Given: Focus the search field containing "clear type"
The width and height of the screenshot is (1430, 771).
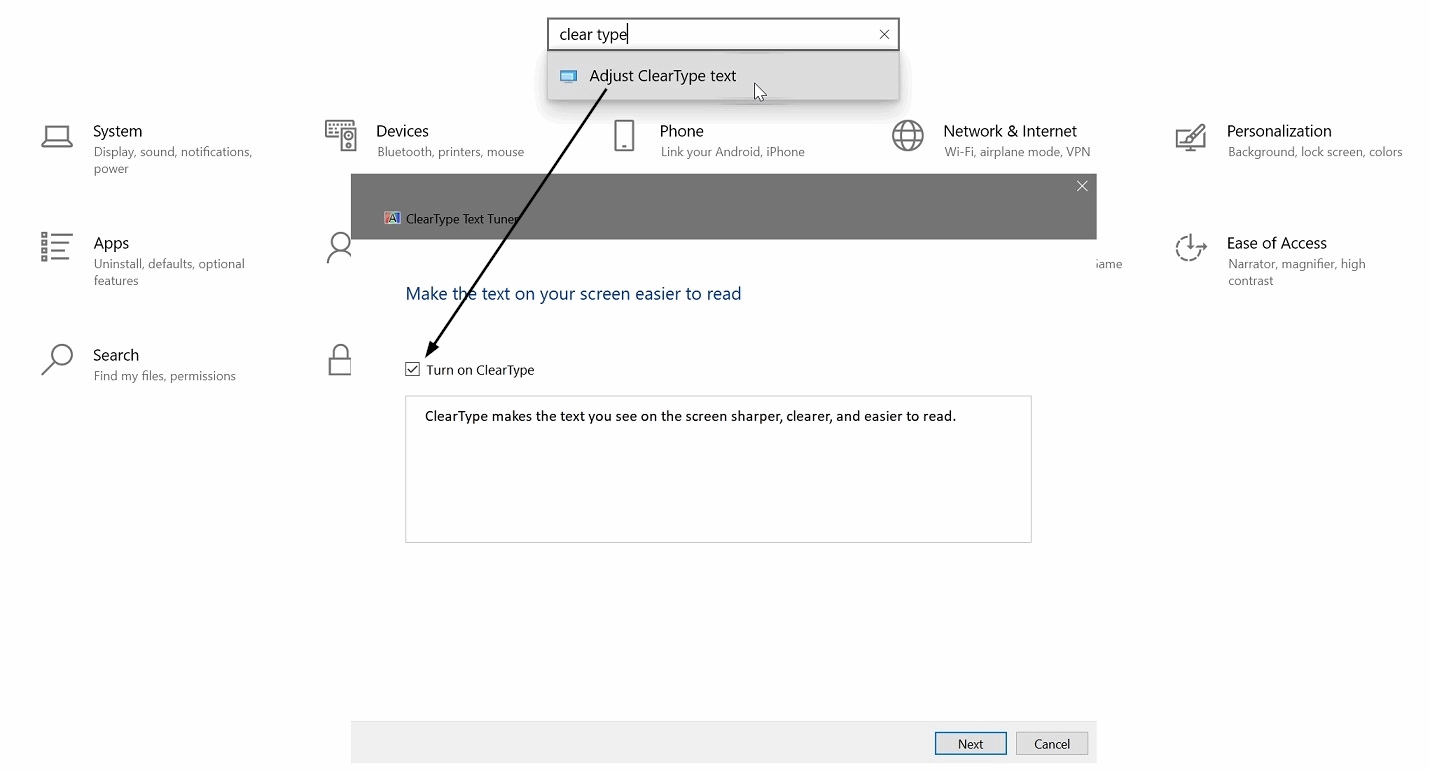Looking at the screenshot, I should pyautogui.click(x=723, y=34).
